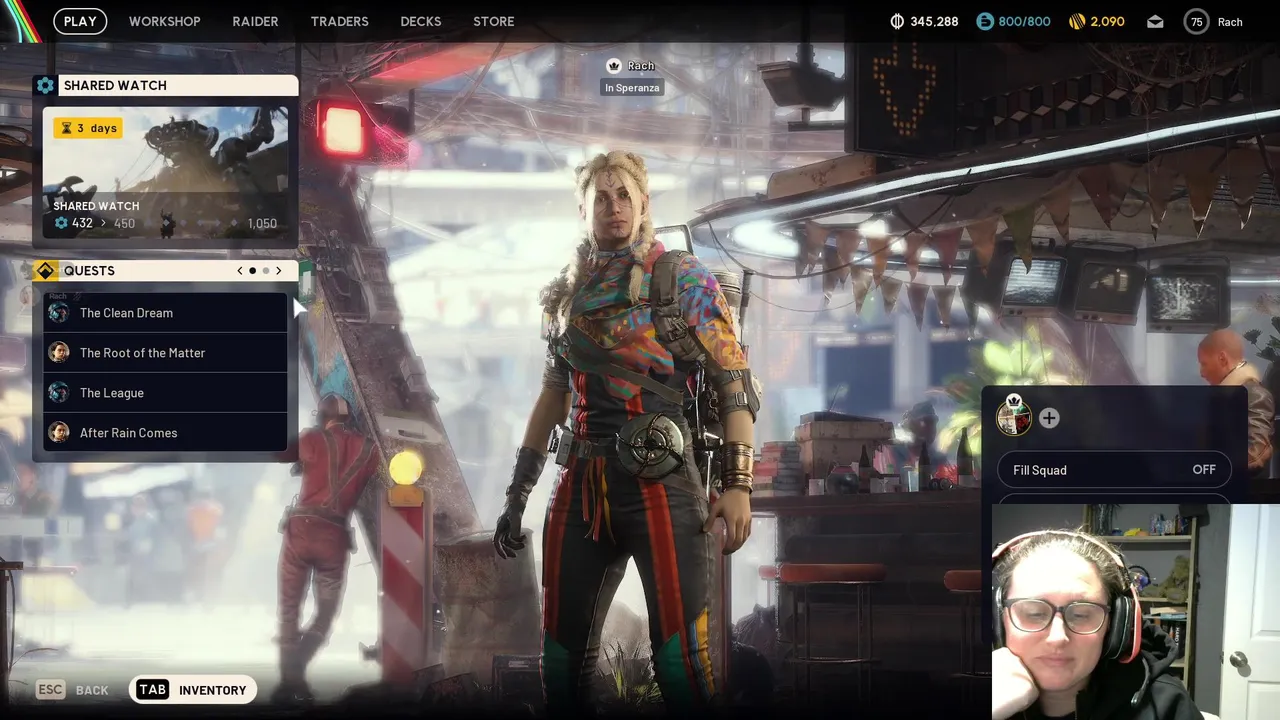Click the 1,050 milestone value
1280x720 pixels.
[x=262, y=223]
